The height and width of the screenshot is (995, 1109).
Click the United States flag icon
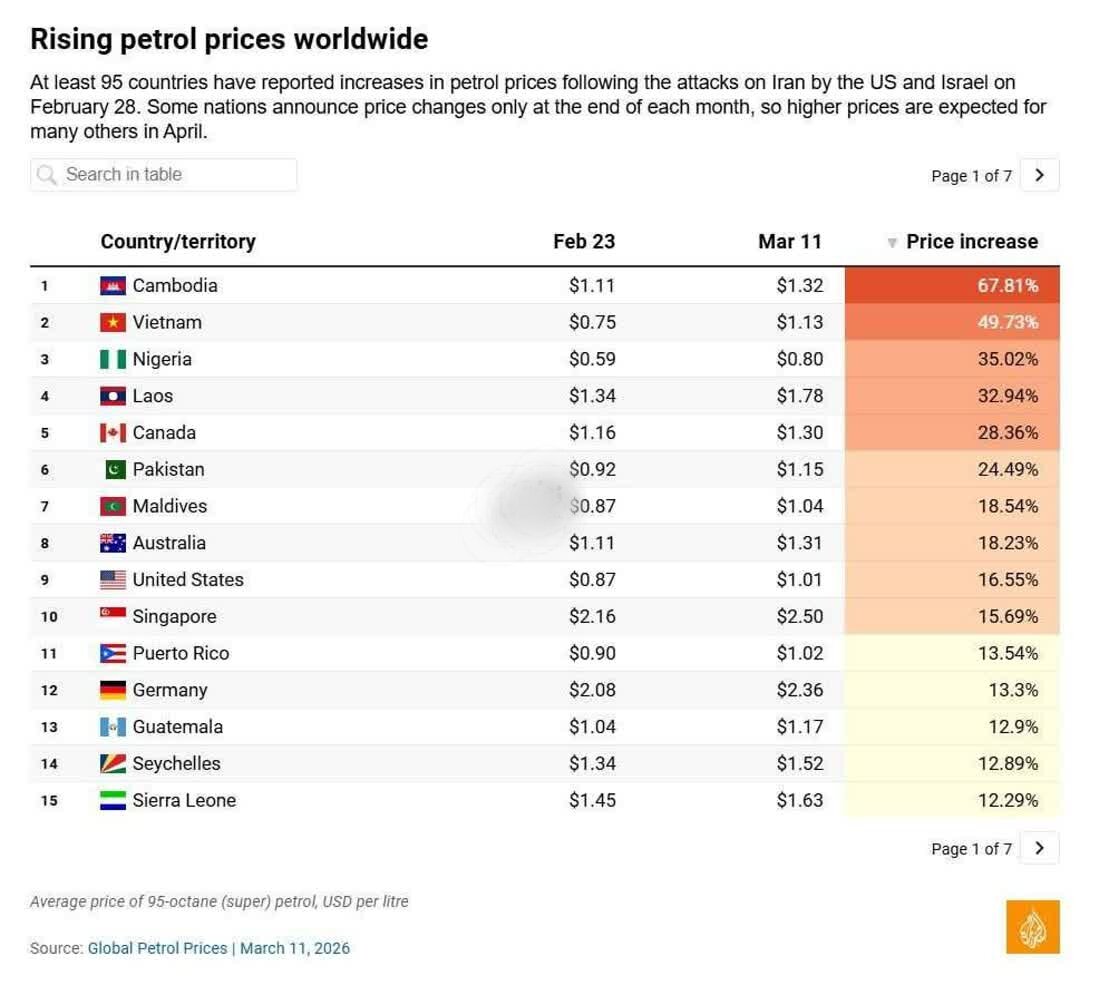113,580
